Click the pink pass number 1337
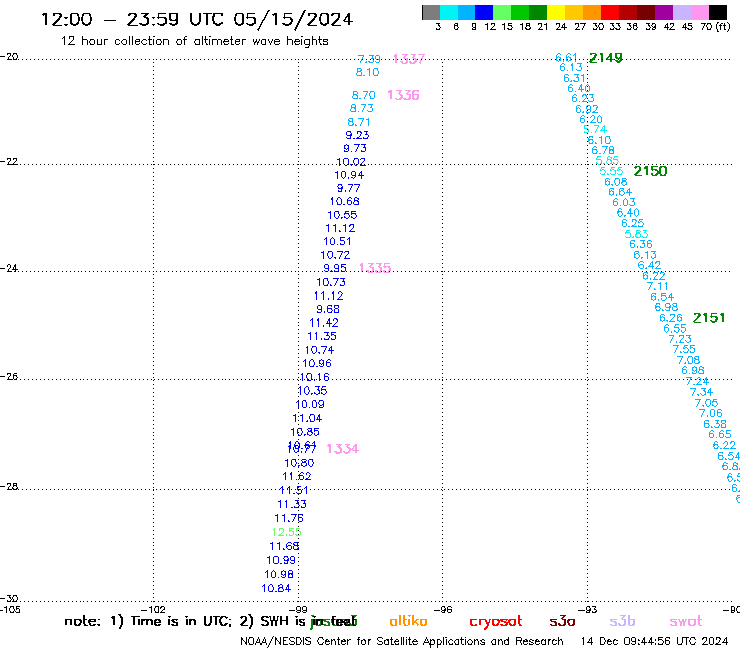Image resolution: width=740 pixels, height=650 pixels. [409, 59]
